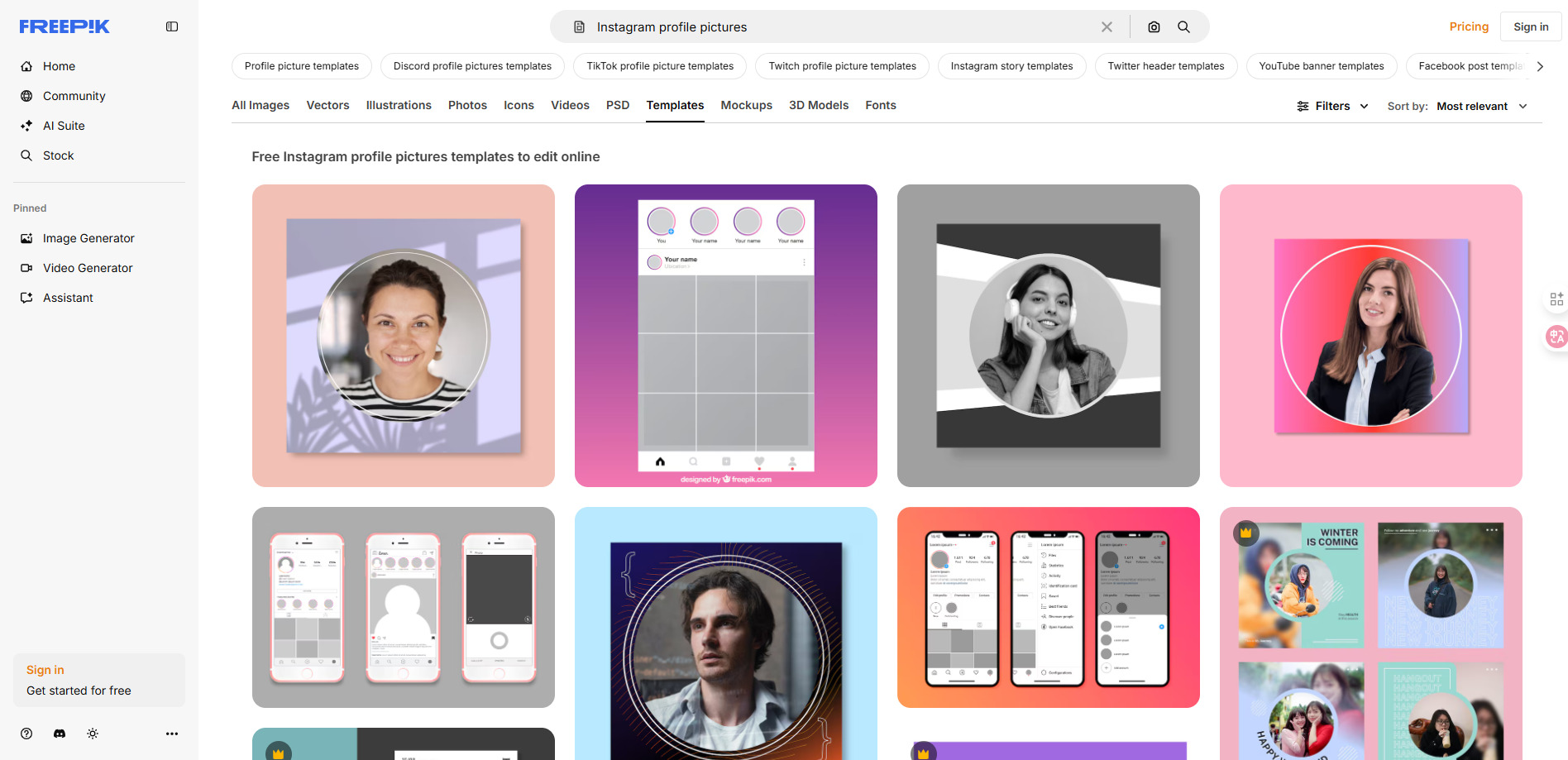
Task: Select the Templates tab
Action: point(675,105)
